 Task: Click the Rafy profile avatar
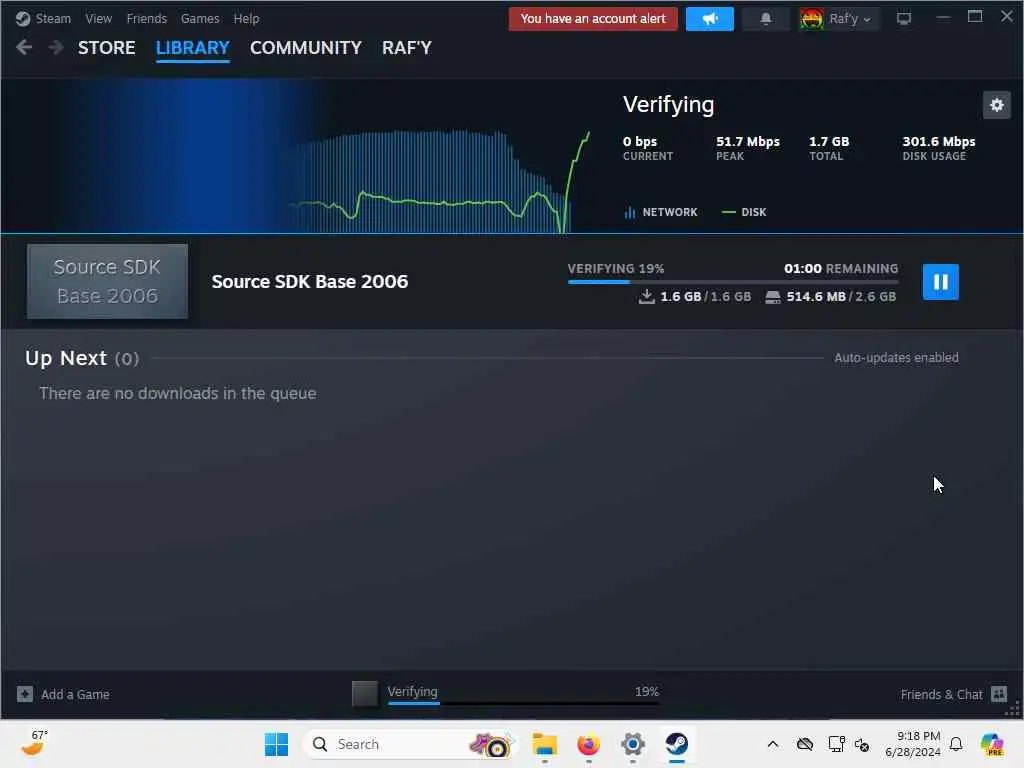click(x=812, y=19)
